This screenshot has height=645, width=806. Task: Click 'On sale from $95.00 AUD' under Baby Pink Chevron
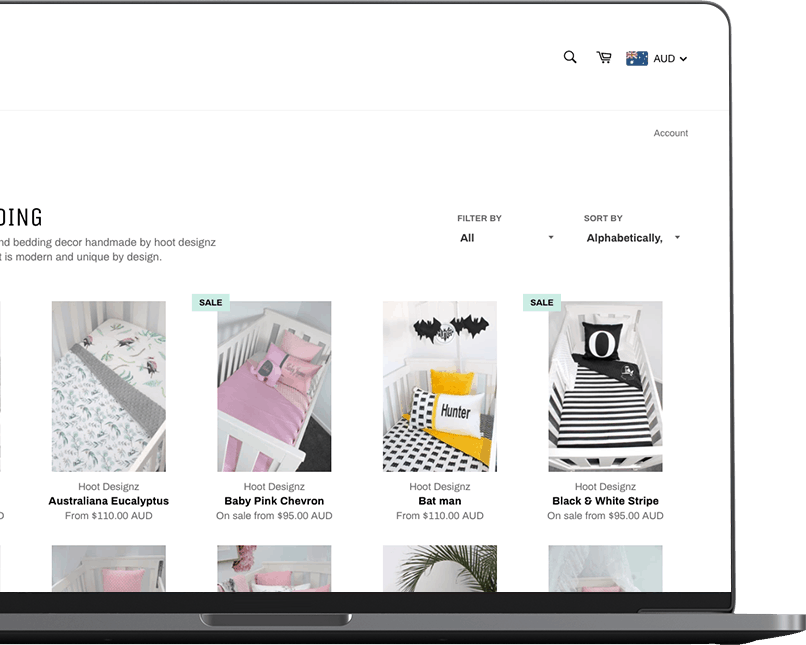coord(274,515)
